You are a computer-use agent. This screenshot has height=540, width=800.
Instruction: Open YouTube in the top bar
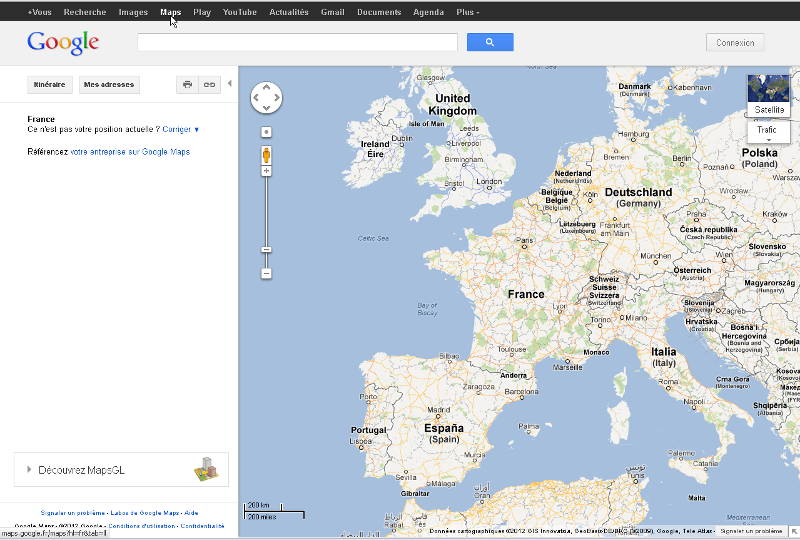click(239, 12)
